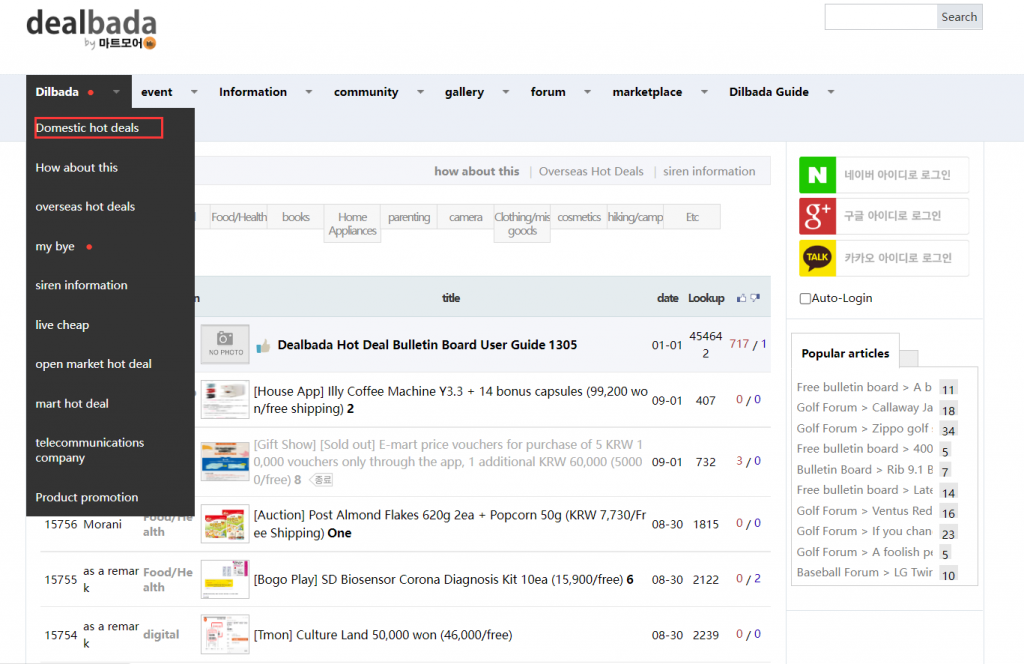This screenshot has height=664, width=1024.
Task: Open Baseball Forum LG popular article
Action: coord(865,573)
